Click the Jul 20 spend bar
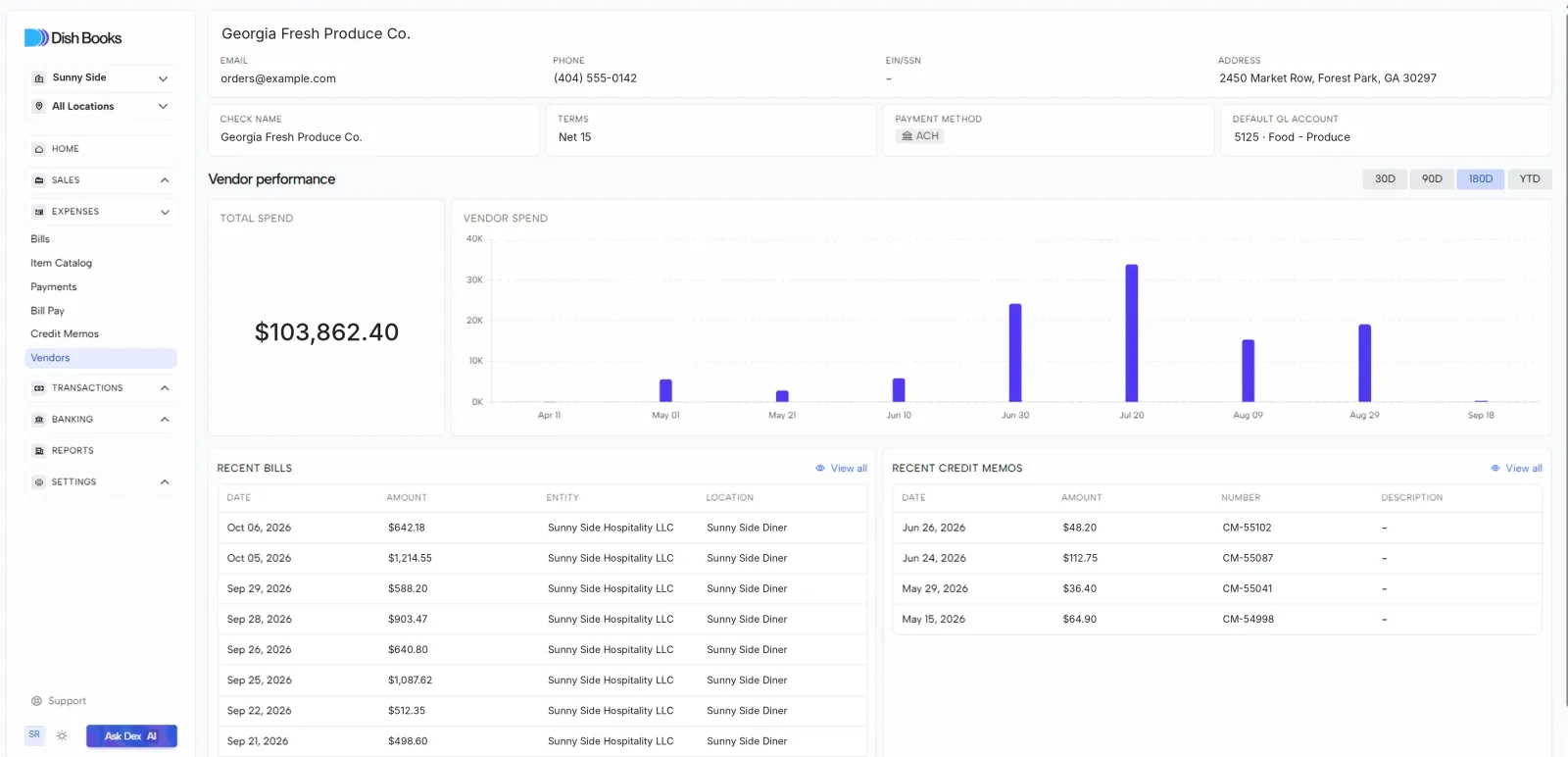Image resolution: width=1568 pixels, height=757 pixels. pyautogui.click(x=1132, y=333)
